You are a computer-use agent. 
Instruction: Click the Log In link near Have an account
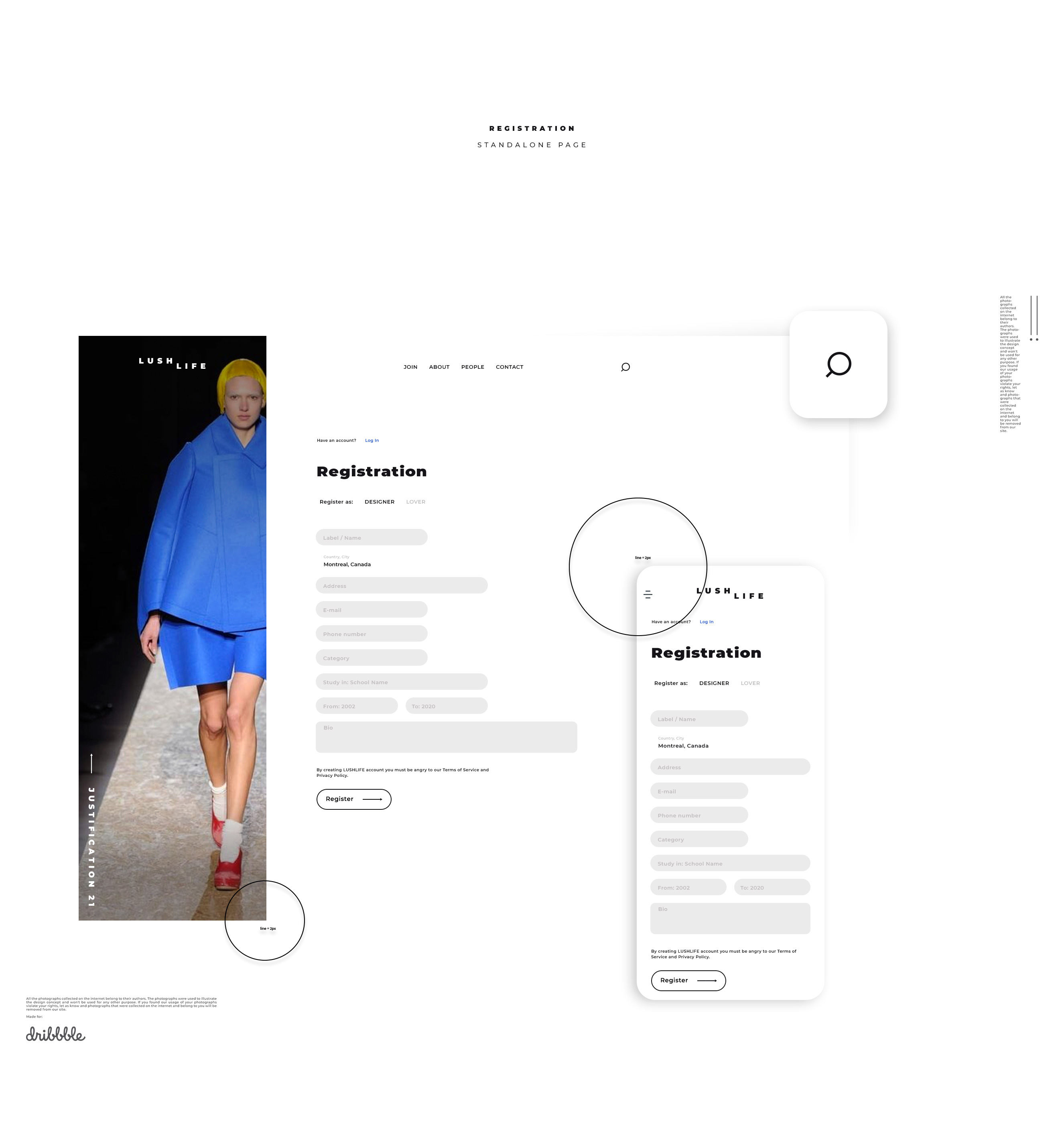pyautogui.click(x=372, y=440)
